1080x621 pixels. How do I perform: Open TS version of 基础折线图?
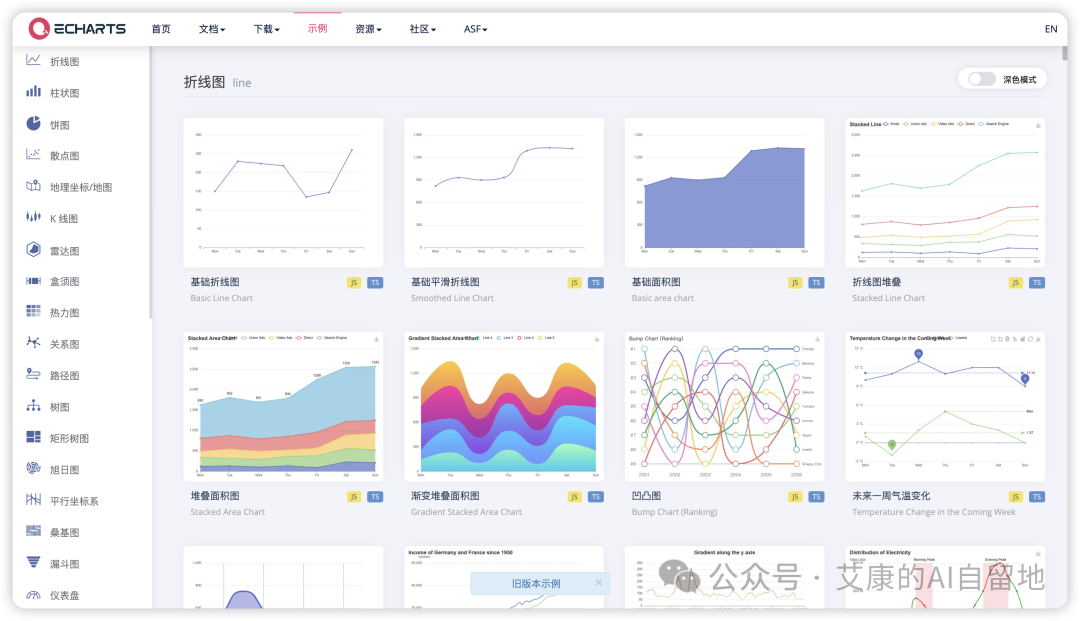tap(375, 283)
